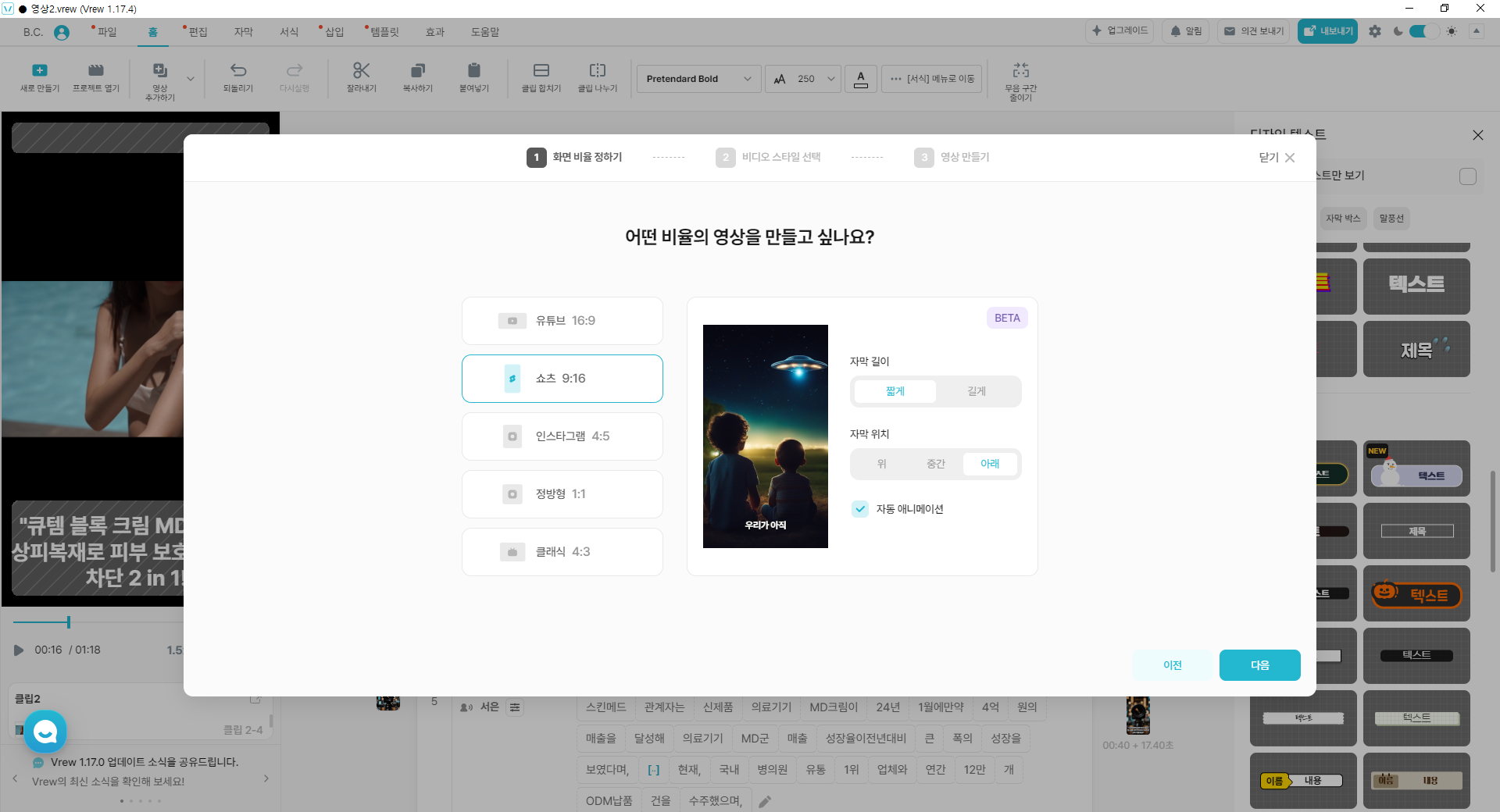Set subtitle length to 짧게
The image size is (1500, 812).
895,391
